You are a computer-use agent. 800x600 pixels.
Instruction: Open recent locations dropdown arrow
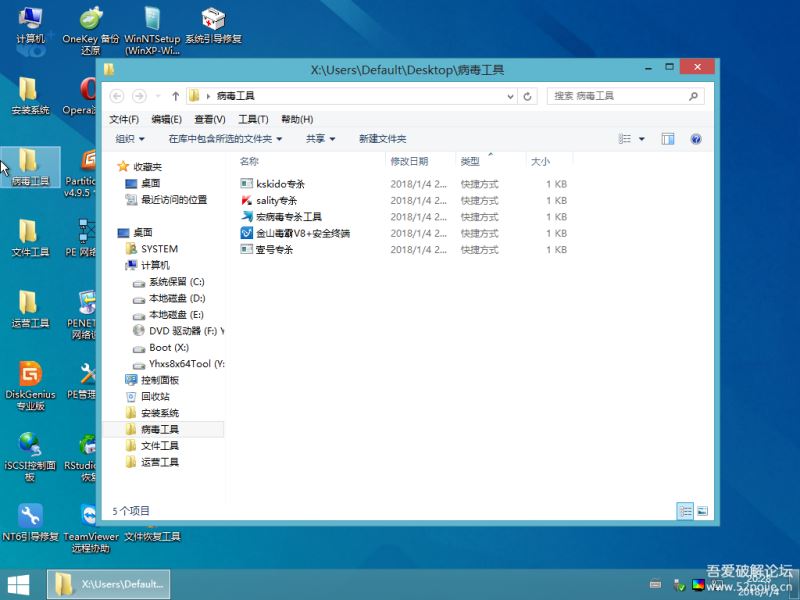158,96
